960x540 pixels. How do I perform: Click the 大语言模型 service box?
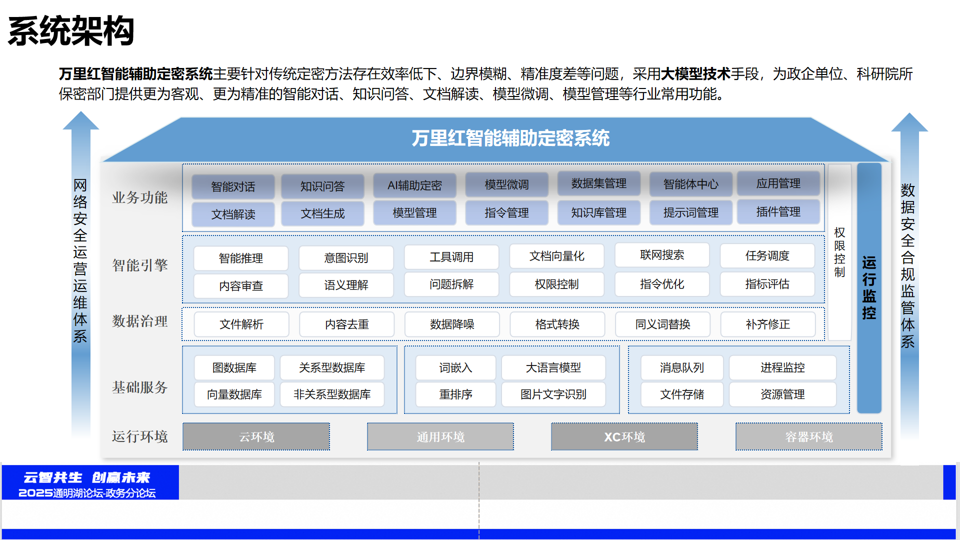coord(553,368)
